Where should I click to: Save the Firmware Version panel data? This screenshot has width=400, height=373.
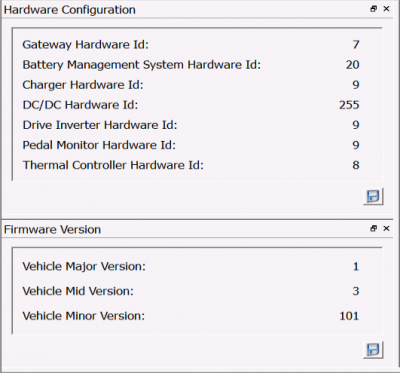point(373,350)
